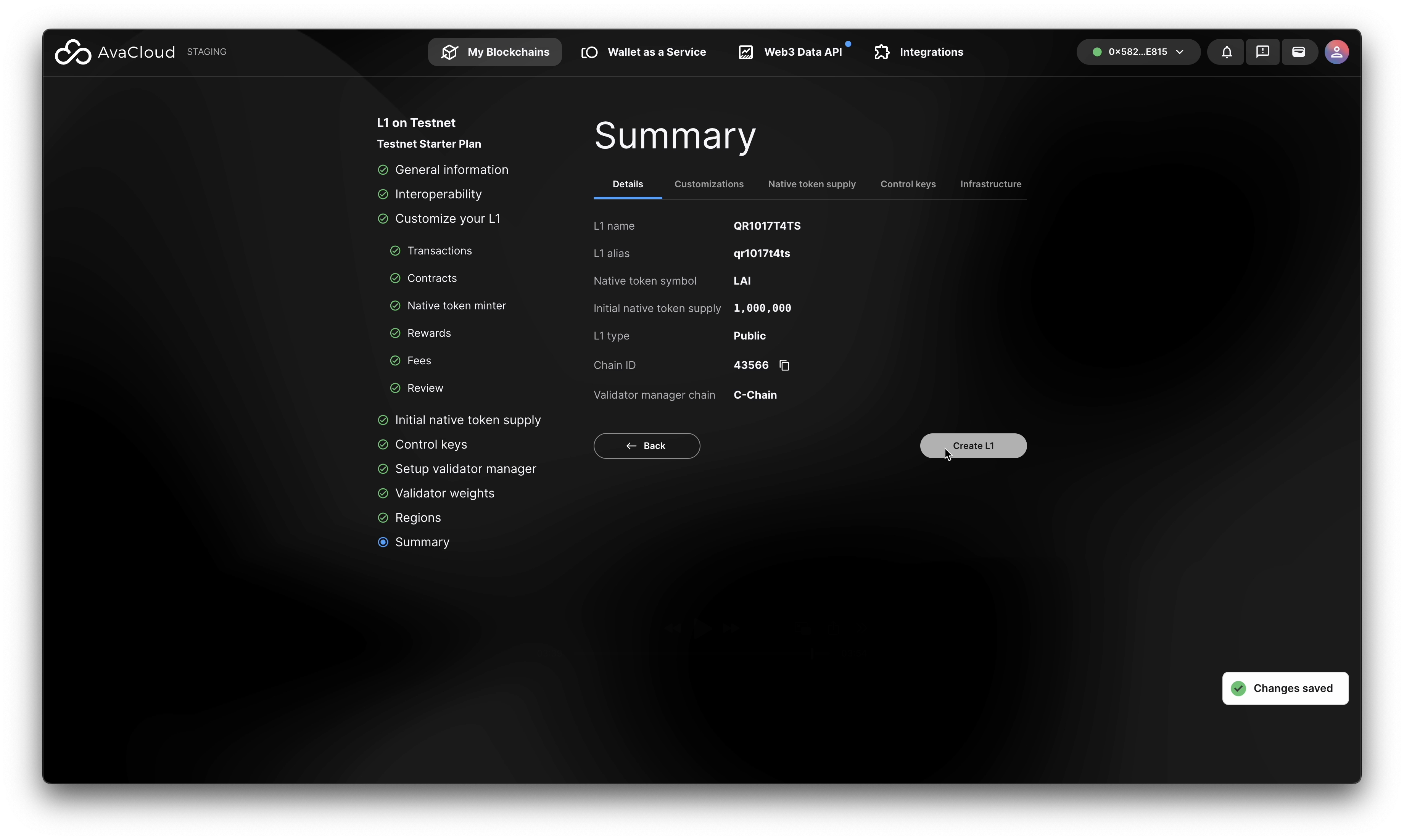The image size is (1404, 840).
Task: Open the Infrastructure tab
Action: click(x=990, y=184)
